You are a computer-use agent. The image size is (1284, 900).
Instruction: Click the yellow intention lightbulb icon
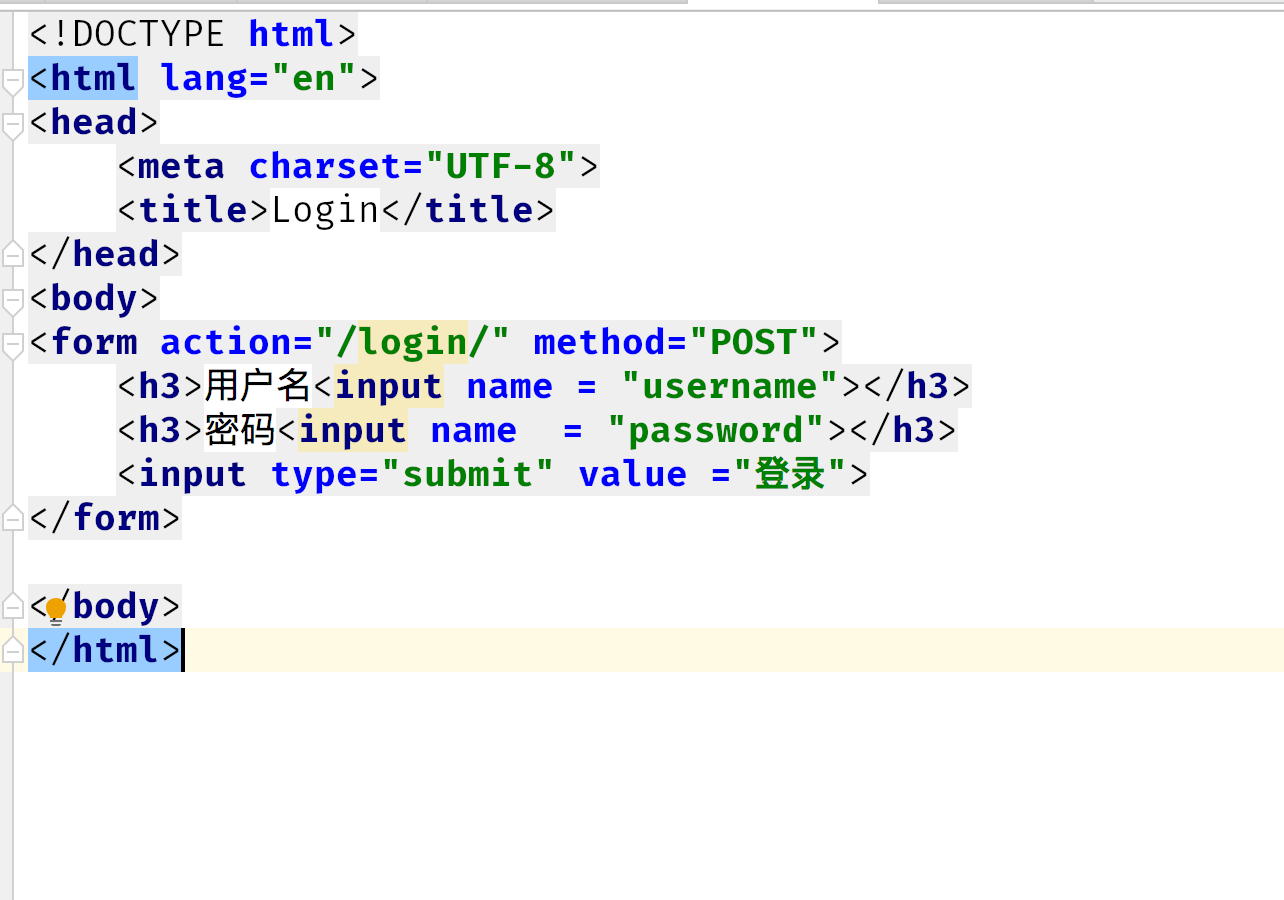[x=56, y=609]
